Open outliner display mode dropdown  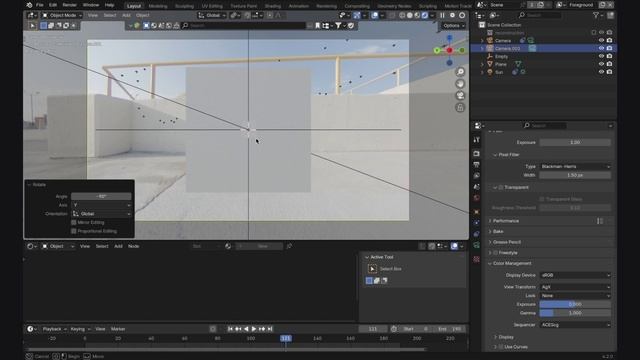[495, 16]
